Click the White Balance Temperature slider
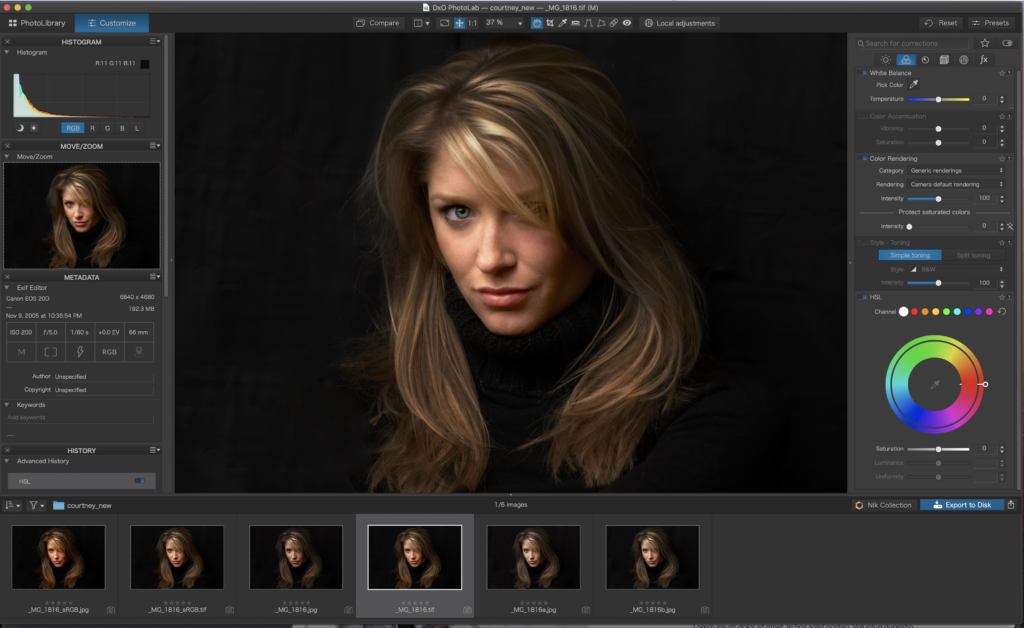The image size is (1024, 628). [938, 99]
